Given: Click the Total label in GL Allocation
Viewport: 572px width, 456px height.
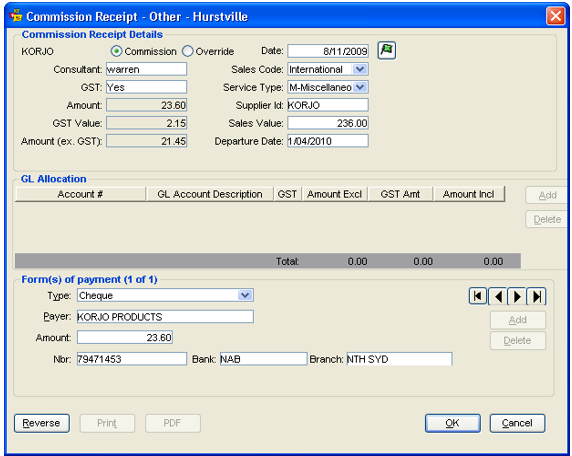Looking at the screenshot, I should (287, 262).
